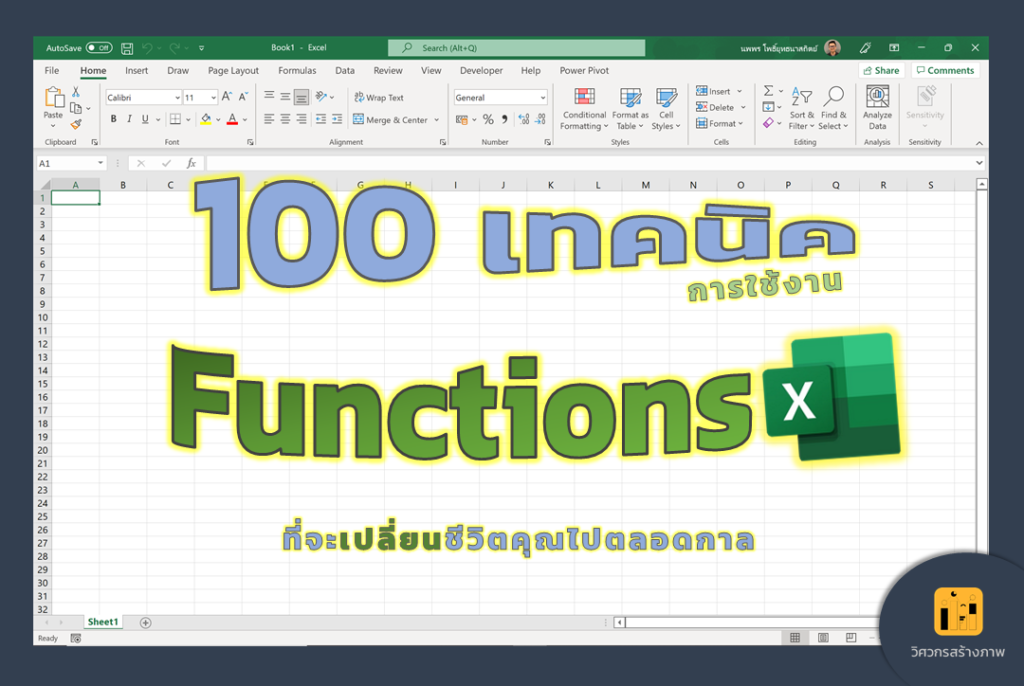The height and width of the screenshot is (686, 1024).
Task: Open Format as Table
Action: pos(630,108)
